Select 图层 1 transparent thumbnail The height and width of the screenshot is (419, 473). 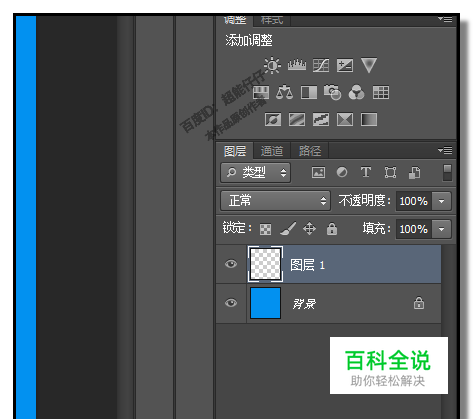(265, 264)
